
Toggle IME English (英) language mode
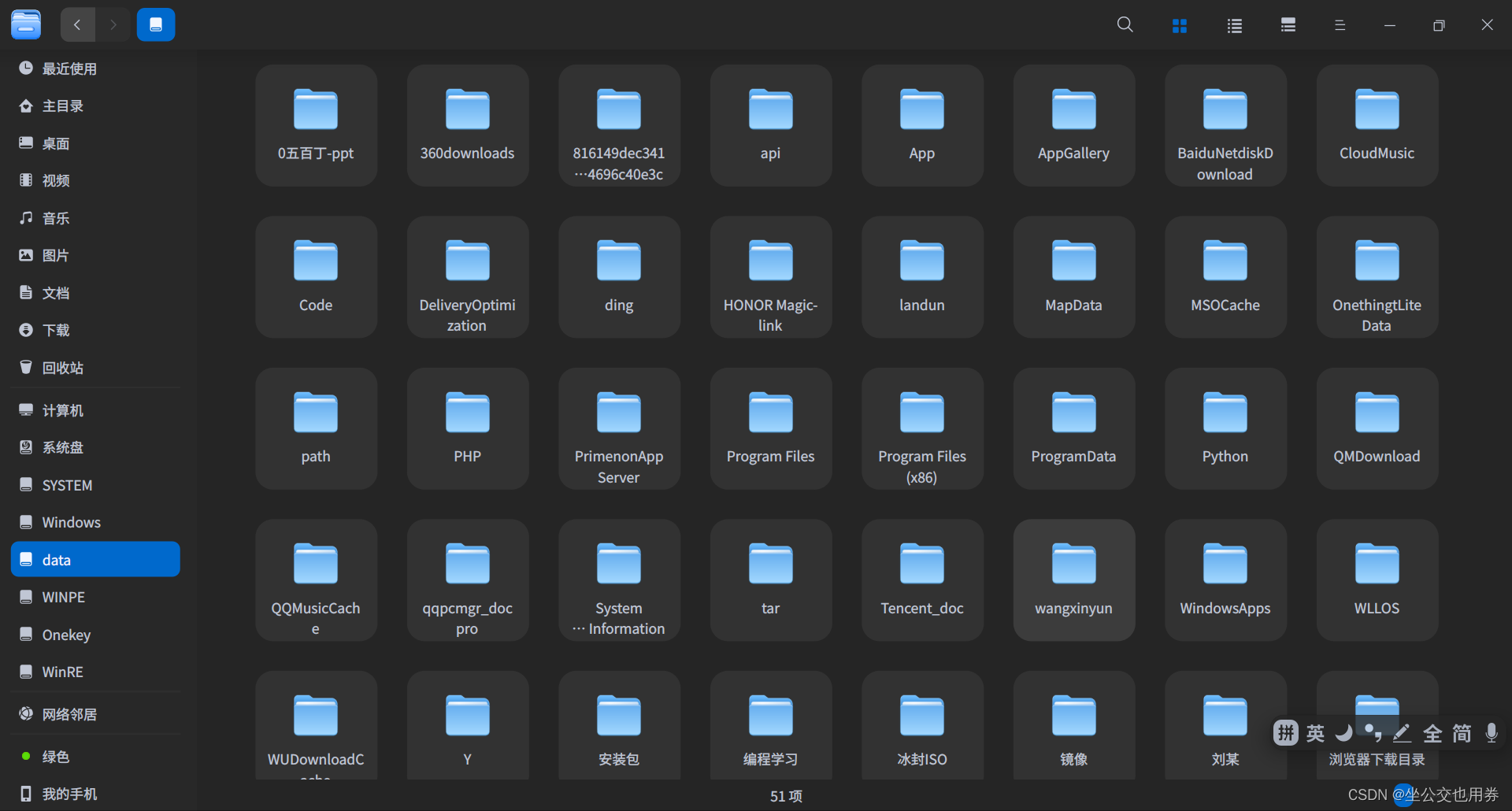(x=1315, y=733)
